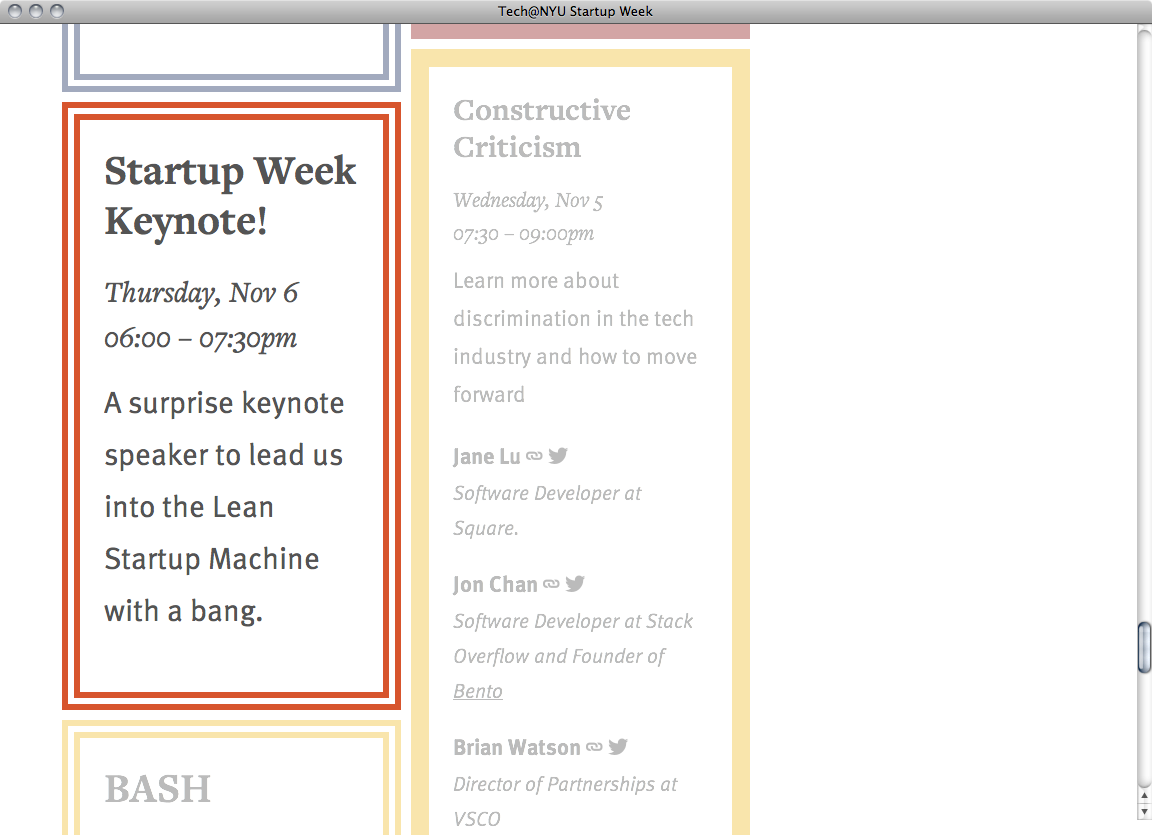Open Brian Watson's Twitter icon

(618, 747)
